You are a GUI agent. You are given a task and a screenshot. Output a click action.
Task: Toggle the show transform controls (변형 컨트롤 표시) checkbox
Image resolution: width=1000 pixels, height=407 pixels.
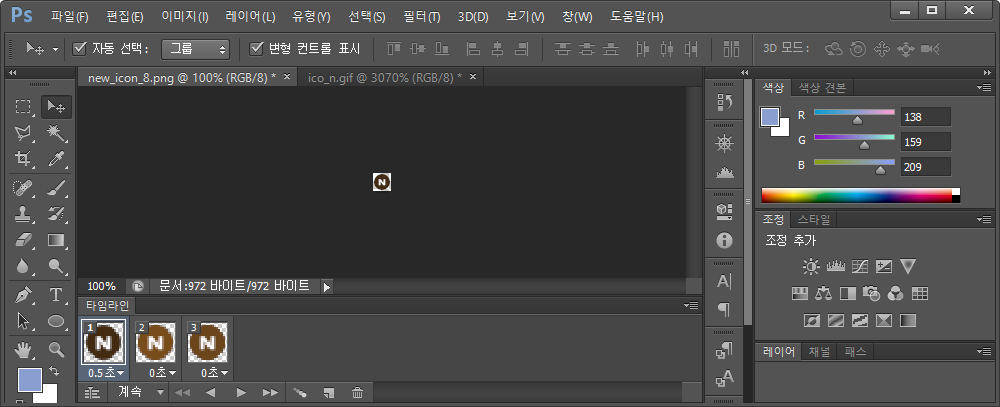(256, 48)
